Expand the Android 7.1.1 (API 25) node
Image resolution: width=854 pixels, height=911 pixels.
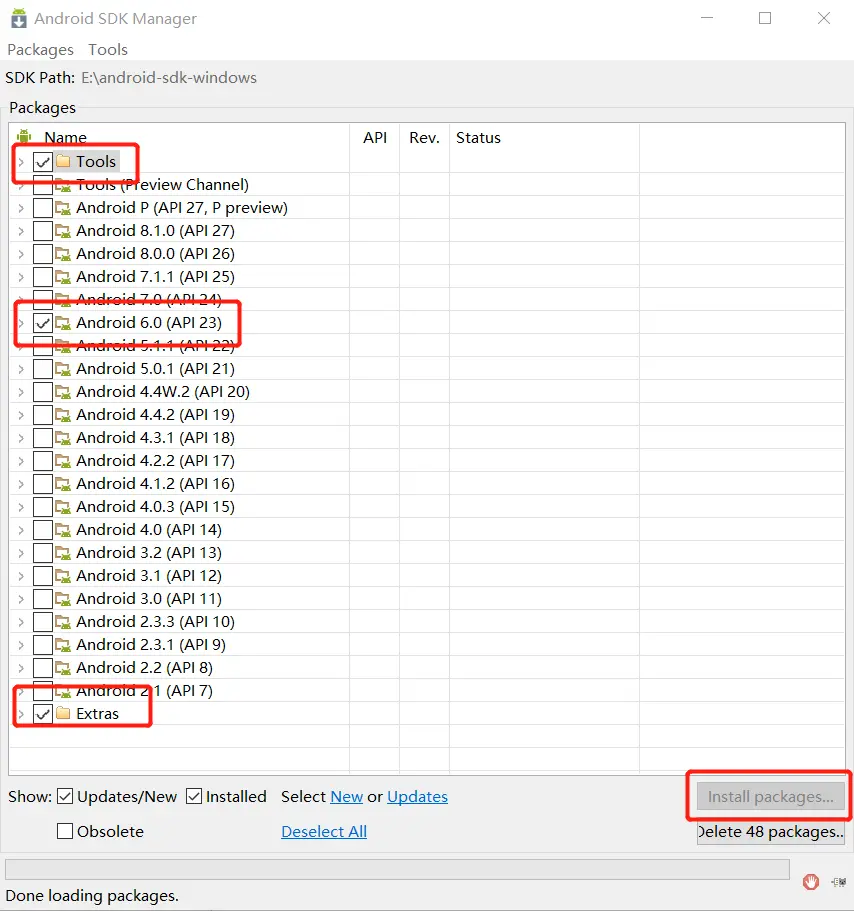pos(21,277)
